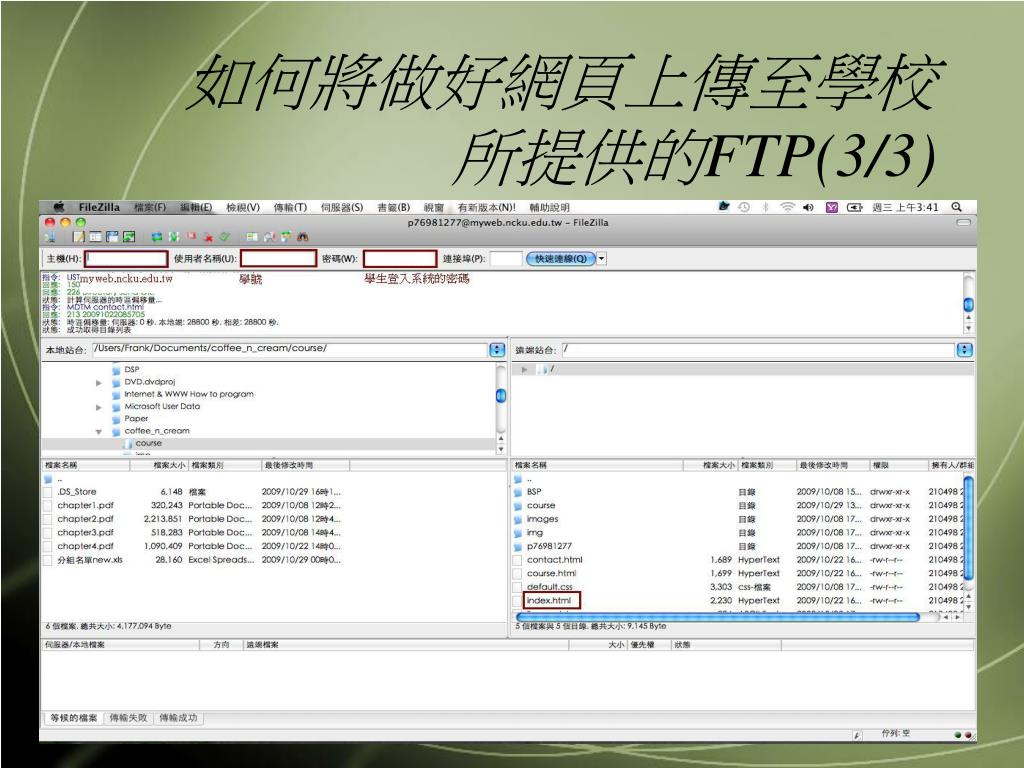Click the purple Yahoo menu bar icon

tap(831, 207)
